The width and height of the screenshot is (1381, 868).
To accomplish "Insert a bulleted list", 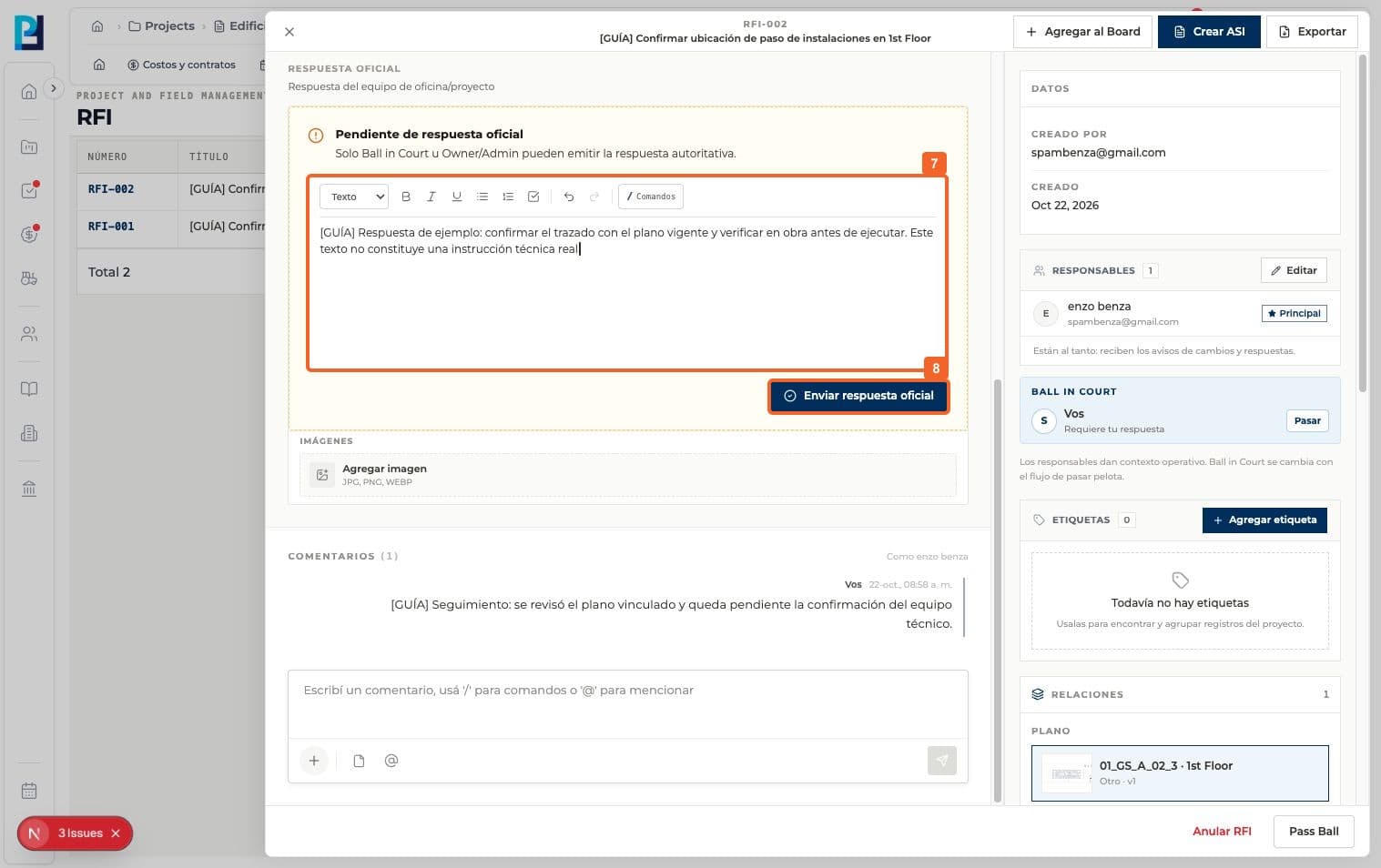I will tap(482, 197).
